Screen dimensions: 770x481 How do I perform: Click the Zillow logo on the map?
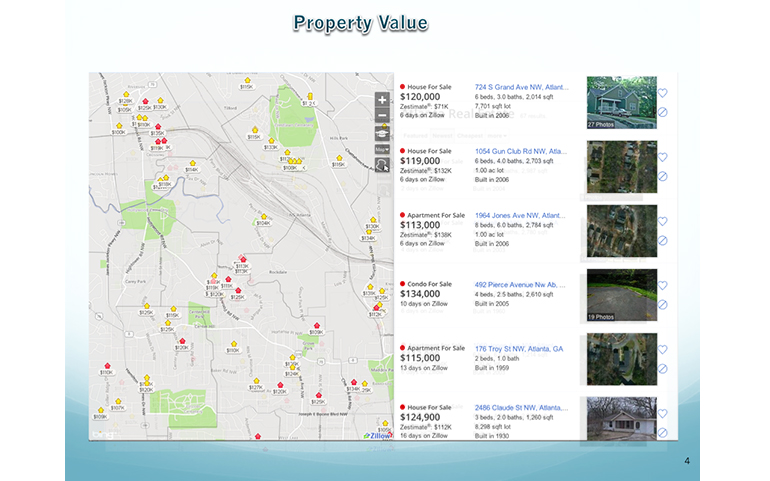pos(380,436)
